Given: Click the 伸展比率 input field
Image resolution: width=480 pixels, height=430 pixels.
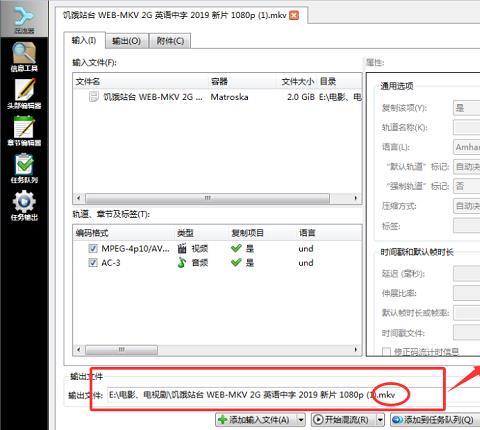Looking at the screenshot, I should (x=467, y=293).
